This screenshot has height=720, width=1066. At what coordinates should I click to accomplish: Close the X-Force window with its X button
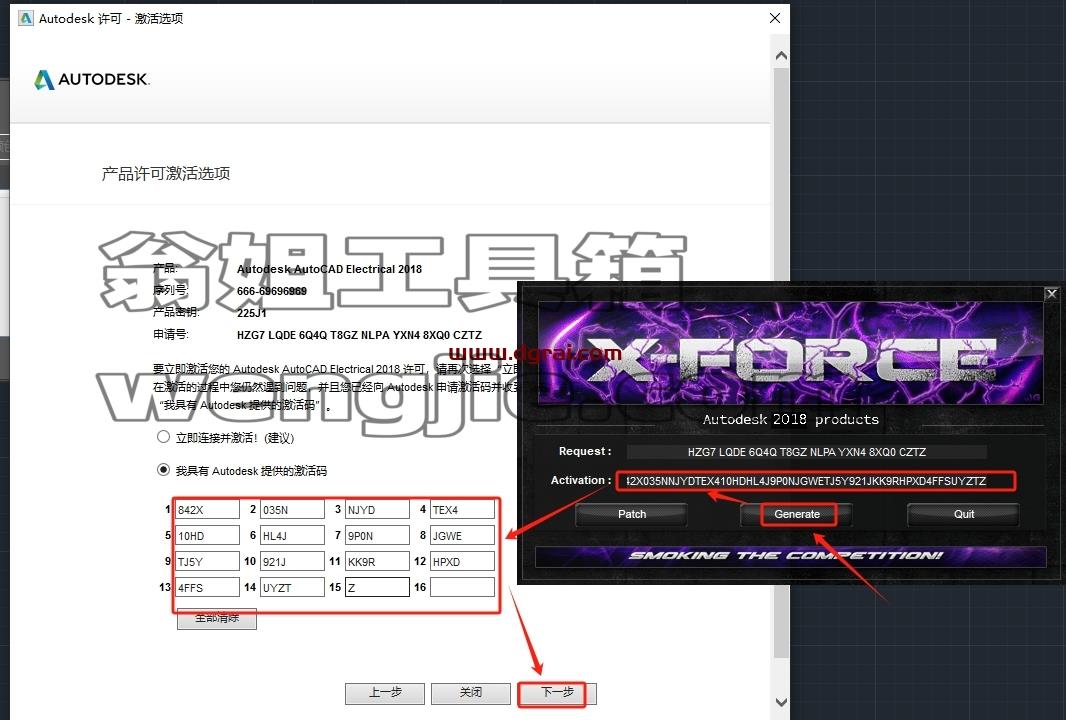[x=1051, y=294]
